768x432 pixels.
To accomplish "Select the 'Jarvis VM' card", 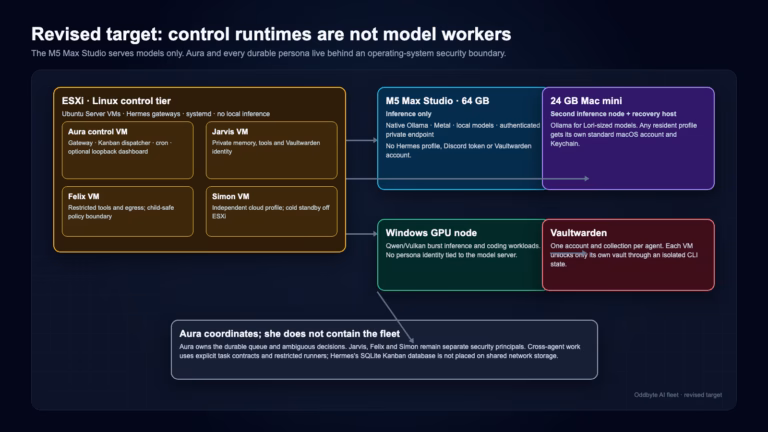I will (271, 150).
